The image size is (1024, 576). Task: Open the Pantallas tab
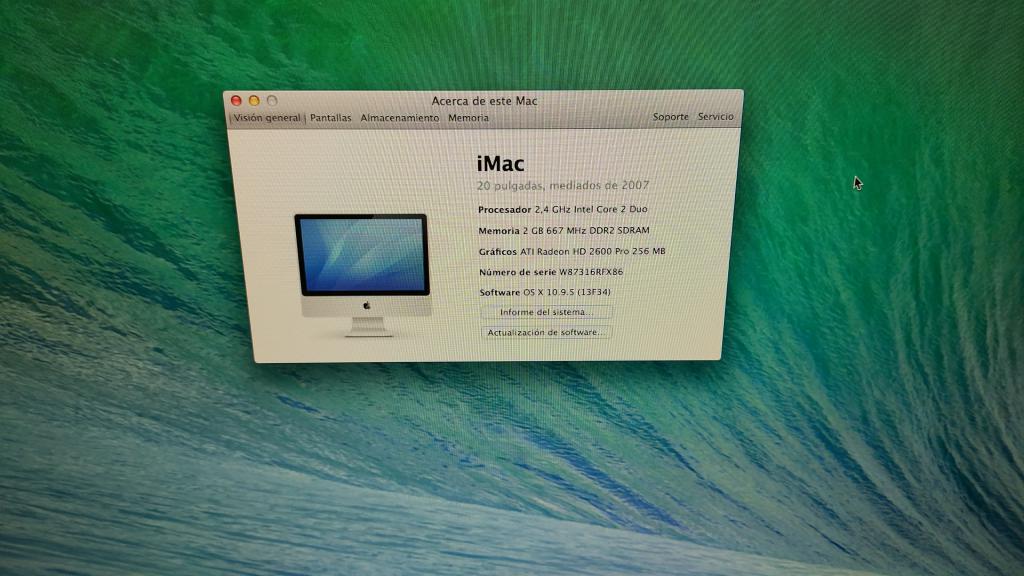[x=330, y=118]
